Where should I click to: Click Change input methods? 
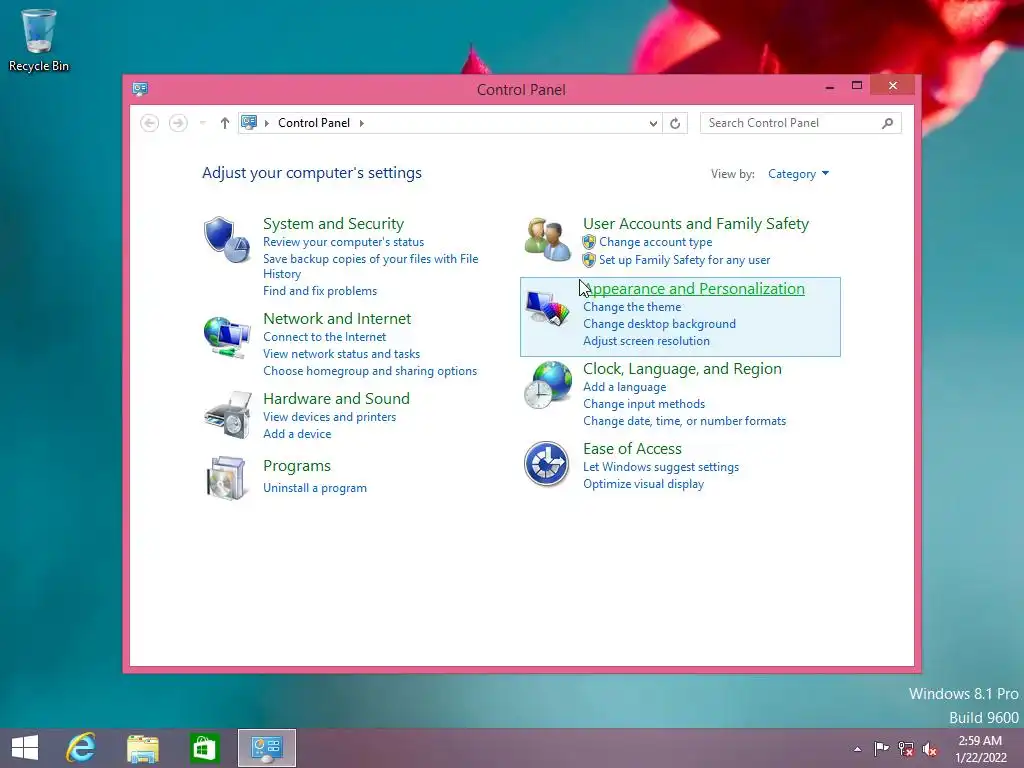click(643, 404)
